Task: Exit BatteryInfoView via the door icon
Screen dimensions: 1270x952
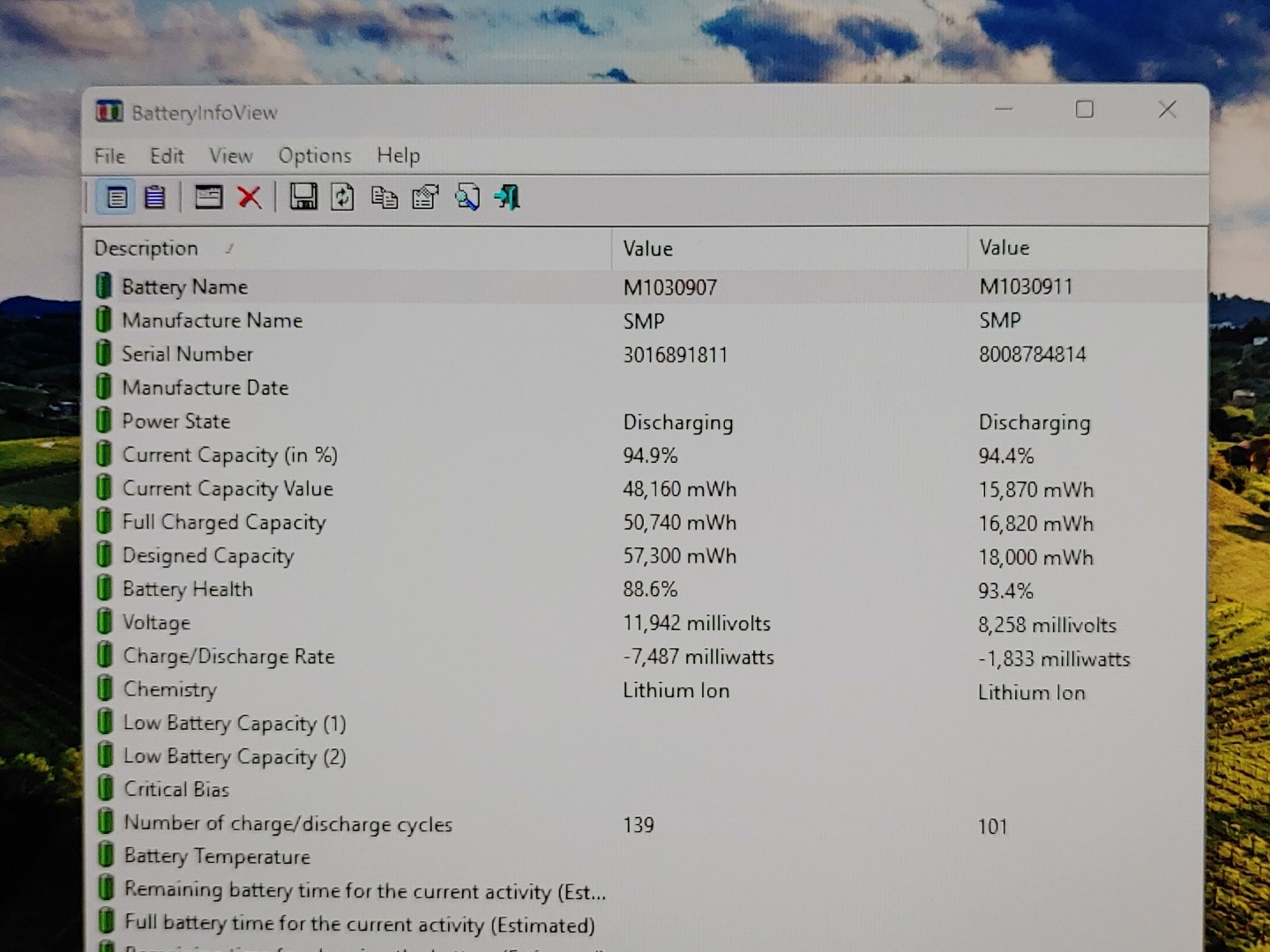Action: click(x=505, y=197)
